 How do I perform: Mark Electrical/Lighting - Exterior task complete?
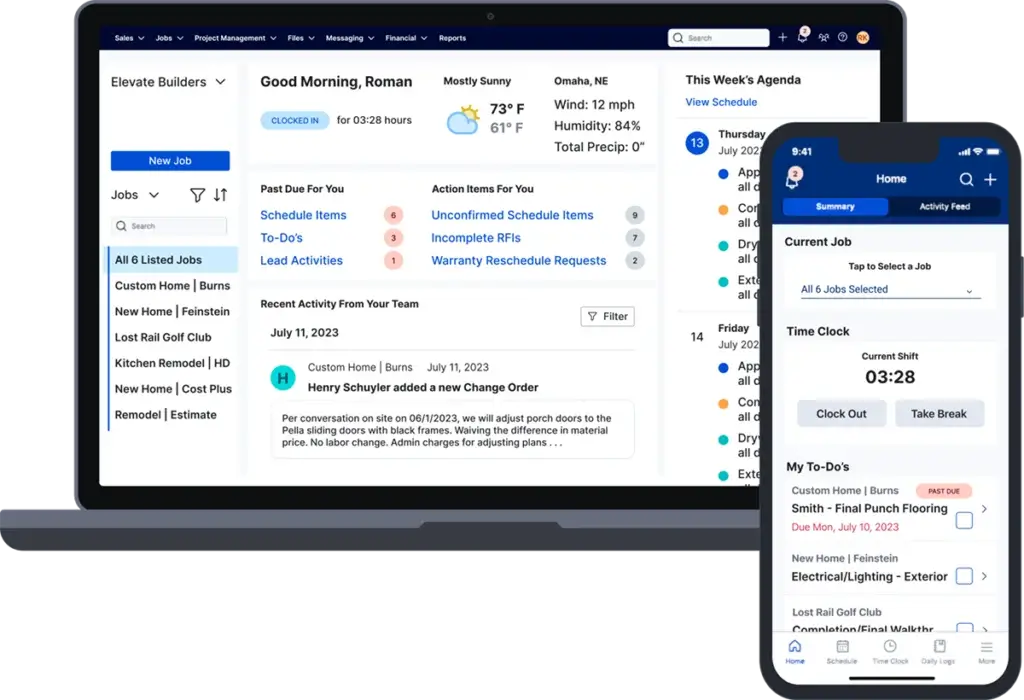point(964,575)
